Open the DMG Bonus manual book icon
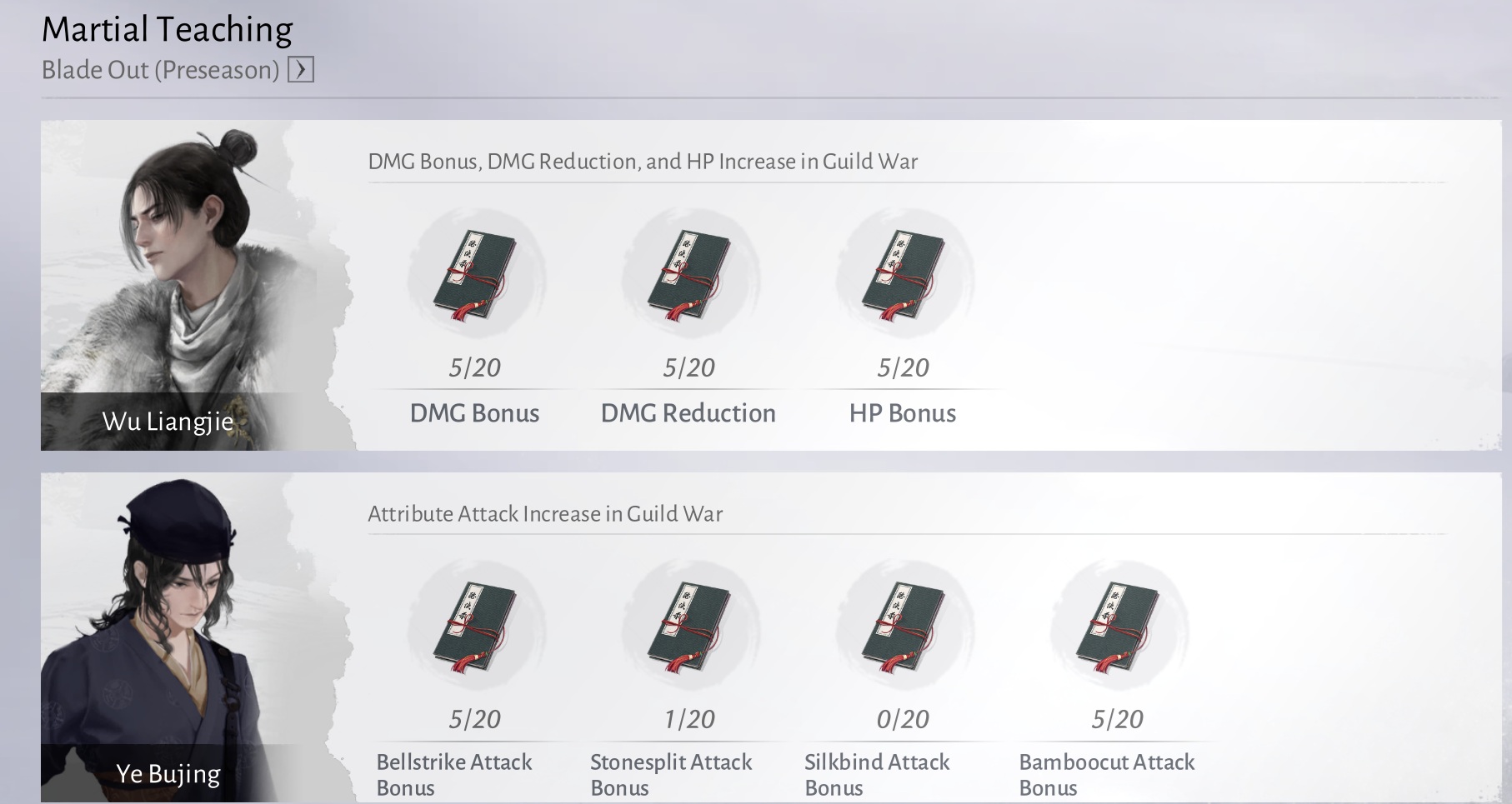The image size is (1512, 804). (x=475, y=277)
